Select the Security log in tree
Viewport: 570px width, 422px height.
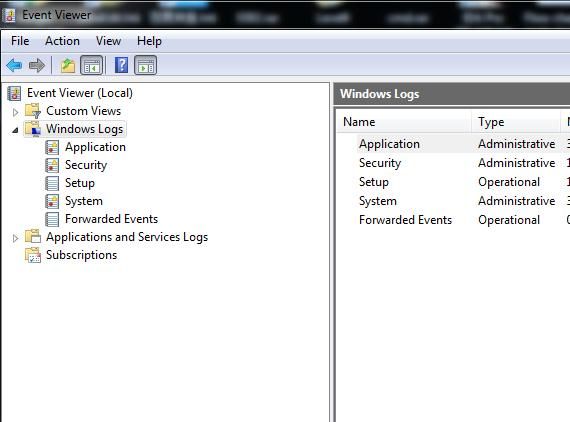click(86, 165)
